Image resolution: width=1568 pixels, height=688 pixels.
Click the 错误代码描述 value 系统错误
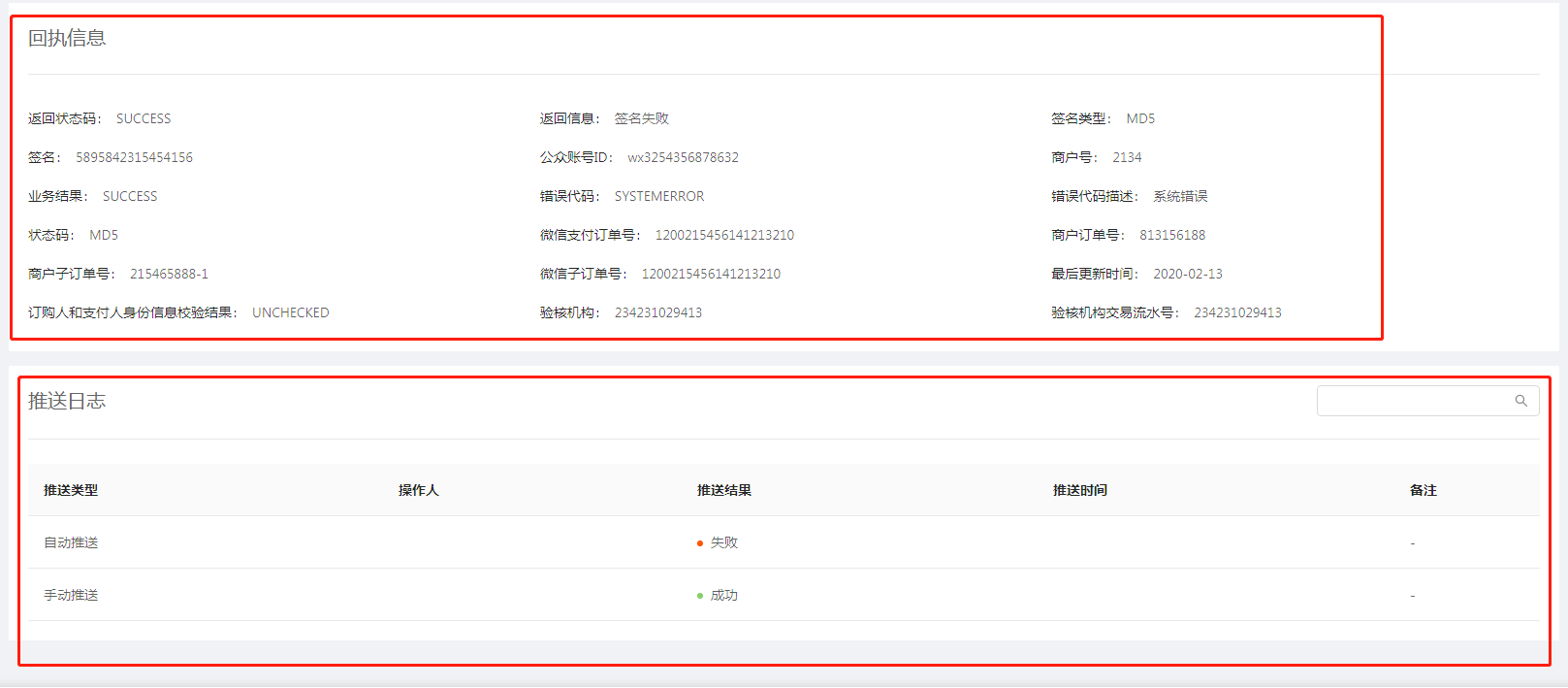(1180, 196)
